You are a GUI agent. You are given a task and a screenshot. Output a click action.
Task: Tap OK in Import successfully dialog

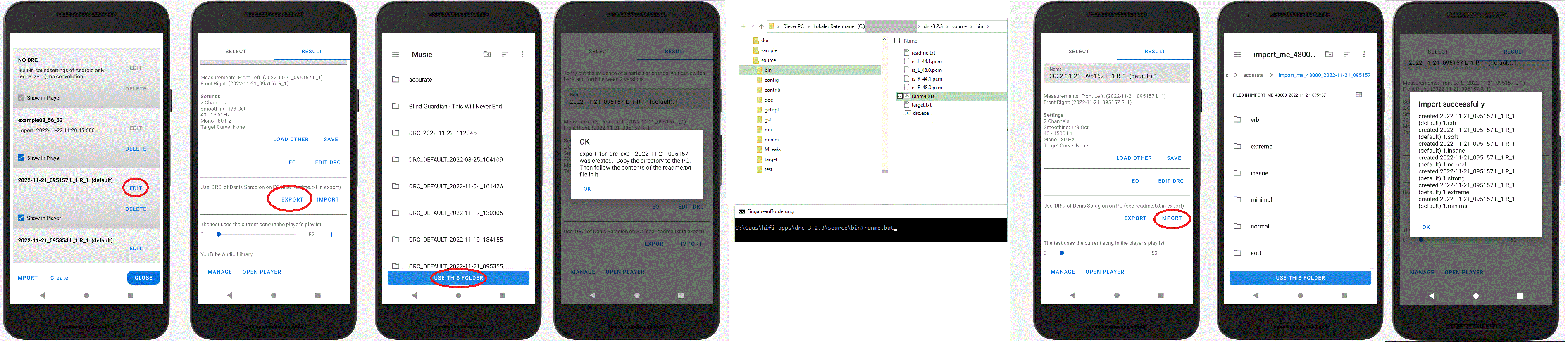[x=1426, y=228]
